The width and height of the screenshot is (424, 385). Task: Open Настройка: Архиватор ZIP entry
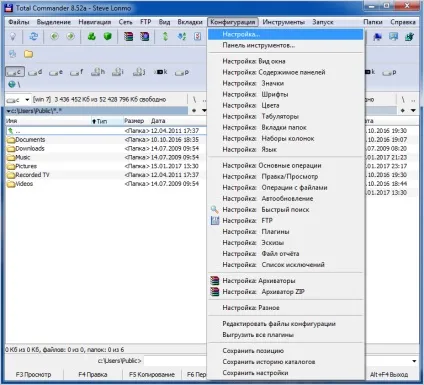285,292
